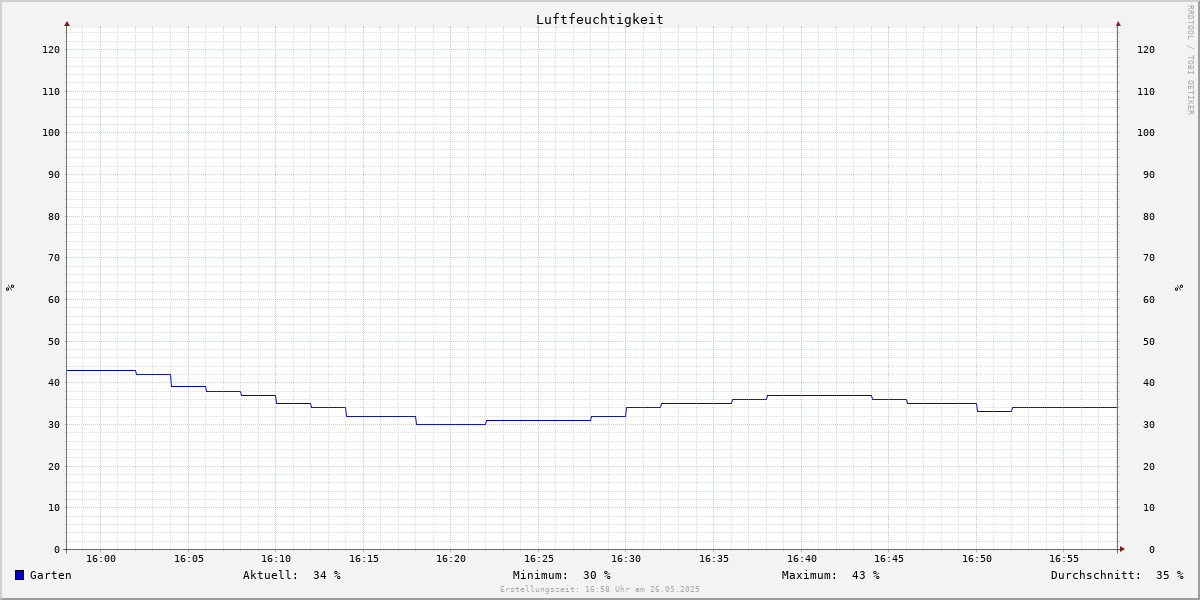Click the left axis 40 label

(x=54, y=383)
